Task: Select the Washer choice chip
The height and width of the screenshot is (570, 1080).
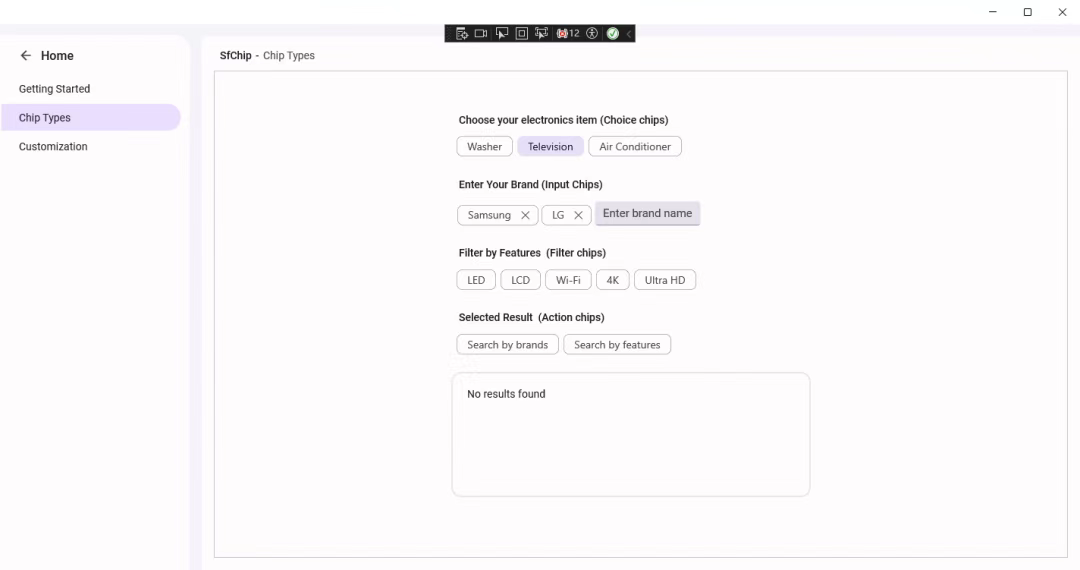Action: [485, 147]
